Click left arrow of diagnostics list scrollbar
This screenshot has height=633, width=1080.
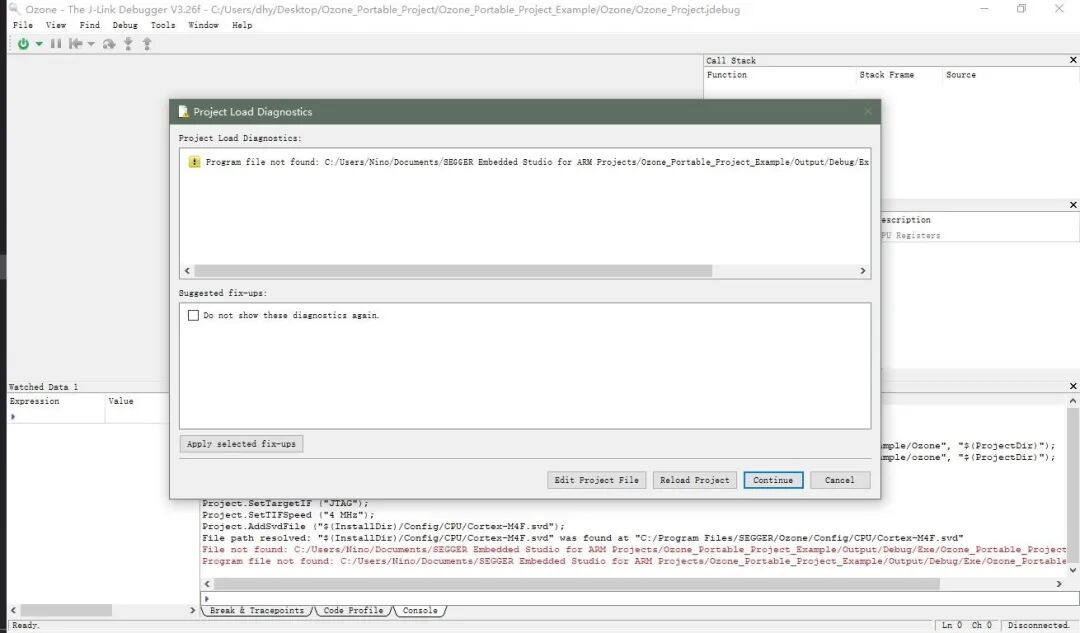coord(187,271)
